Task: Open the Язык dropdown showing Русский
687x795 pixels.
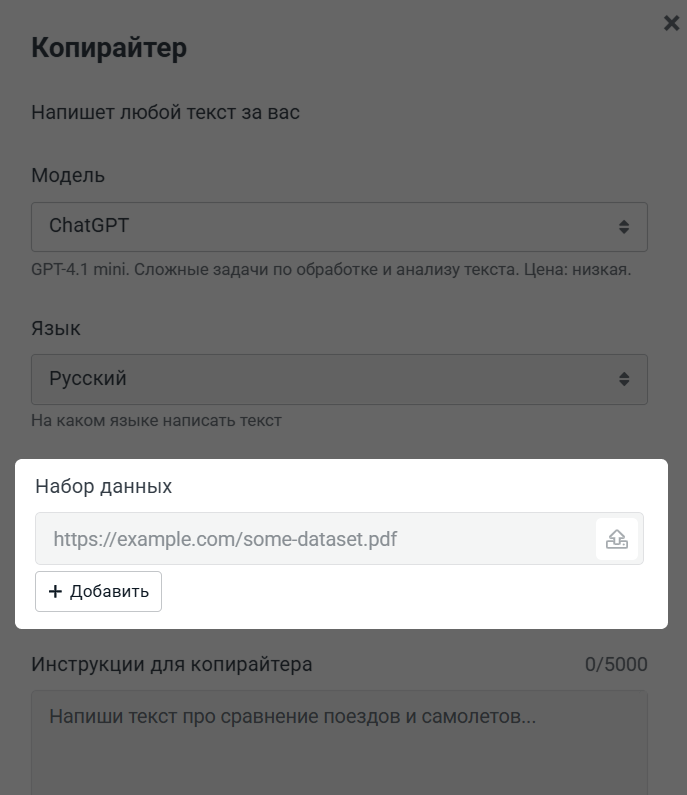Action: pos(339,380)
